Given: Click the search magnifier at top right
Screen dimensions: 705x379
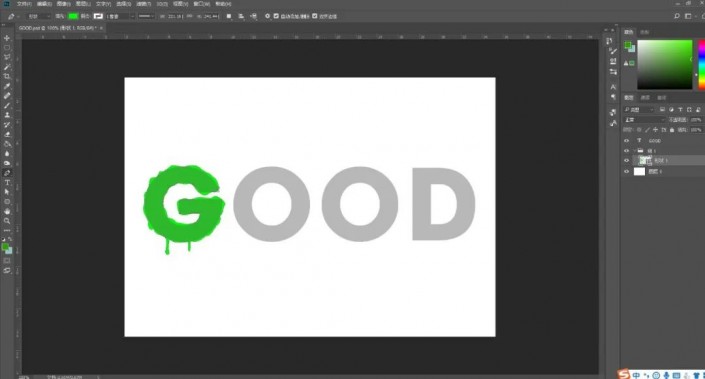Looking at the screenshot, I should click(677, 16).
